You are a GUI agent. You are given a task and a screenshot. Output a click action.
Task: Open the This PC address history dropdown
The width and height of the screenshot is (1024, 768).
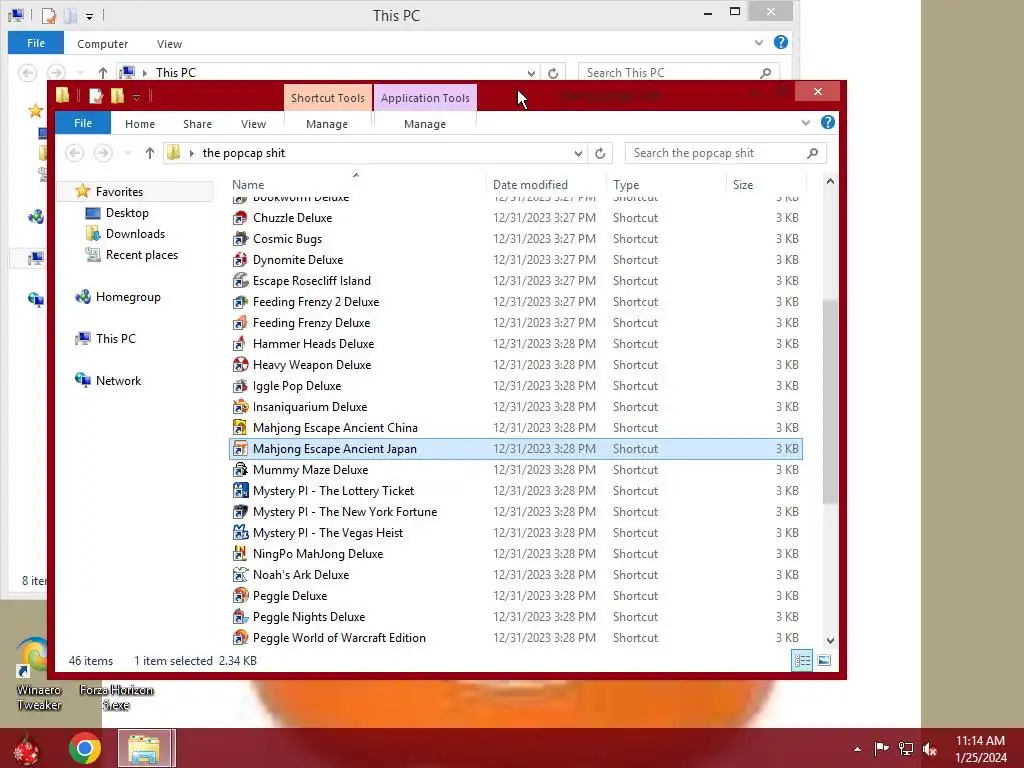tap(531, 73)
